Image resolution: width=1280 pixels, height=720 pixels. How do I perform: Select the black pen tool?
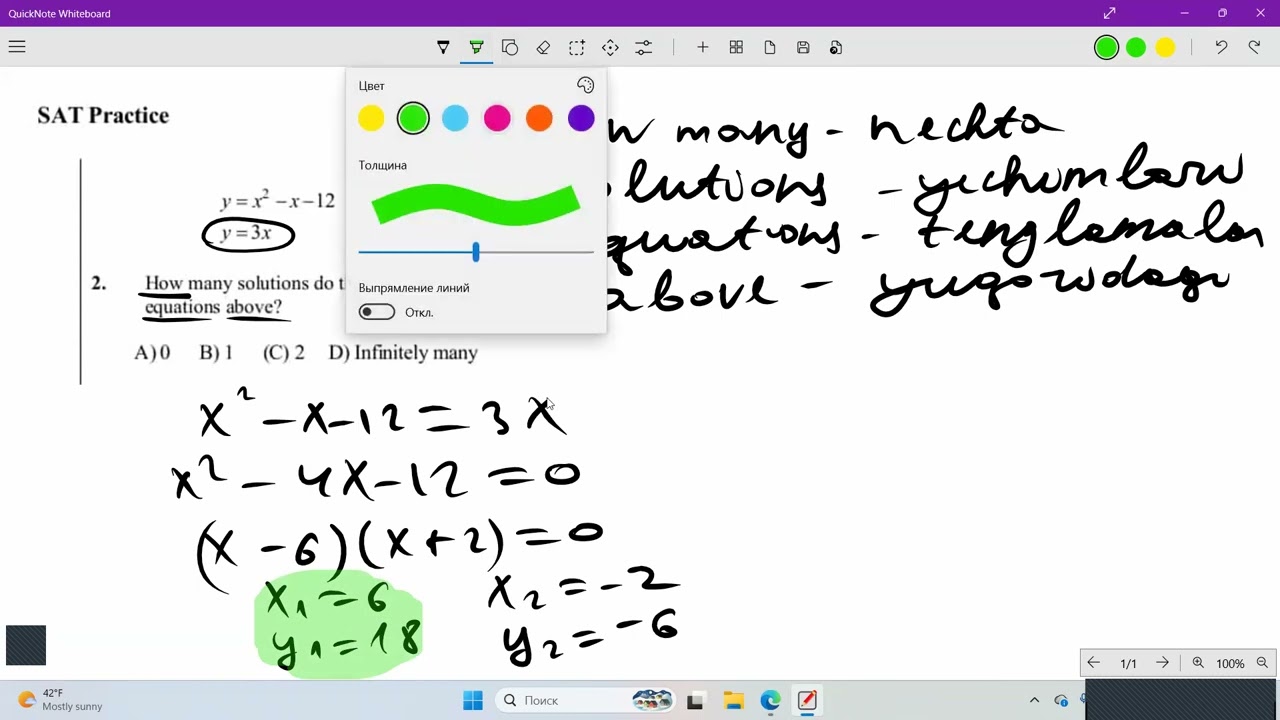(443, 47)
